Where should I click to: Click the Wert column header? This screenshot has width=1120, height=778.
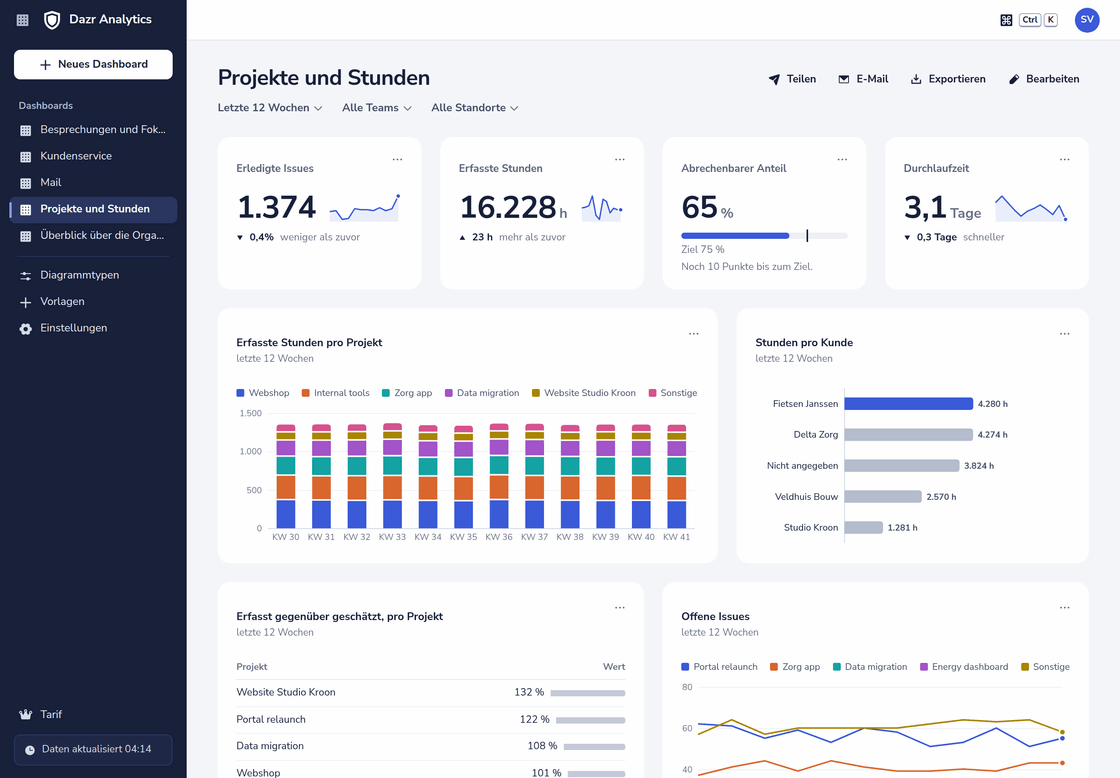click(614, 667)
